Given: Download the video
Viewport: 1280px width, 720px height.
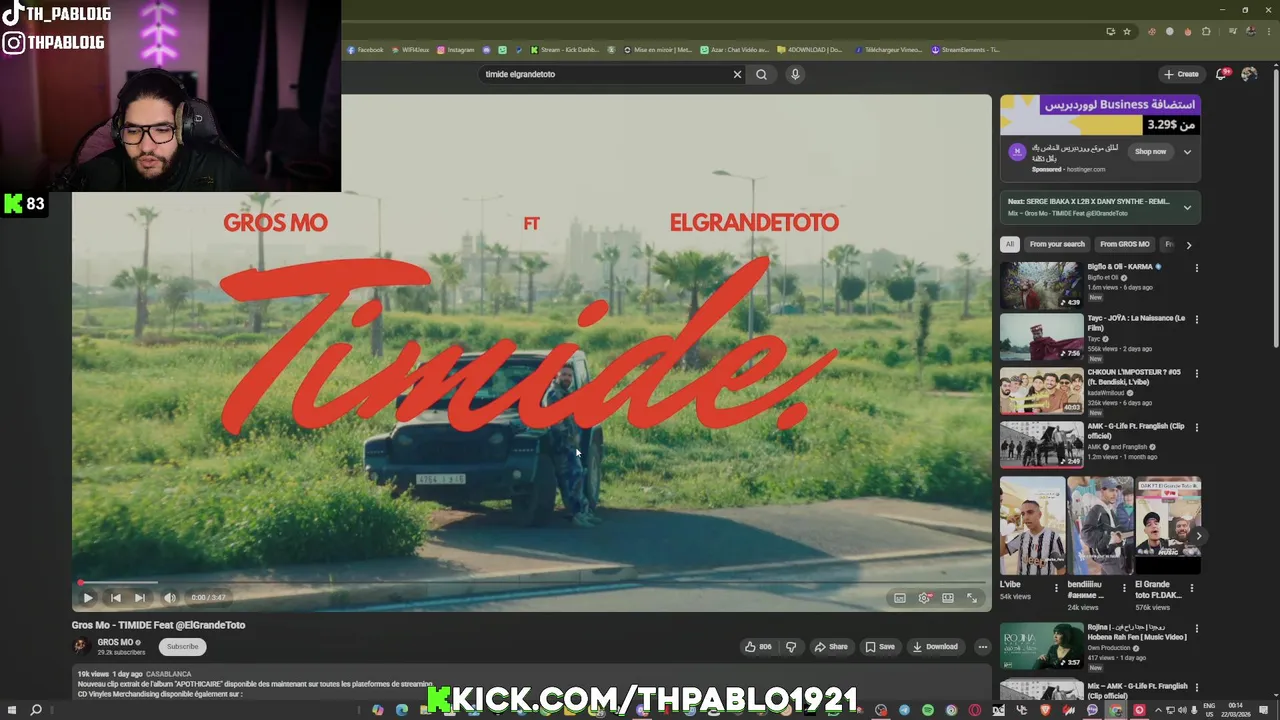Looking at the screenshot, I should point(935,647).
